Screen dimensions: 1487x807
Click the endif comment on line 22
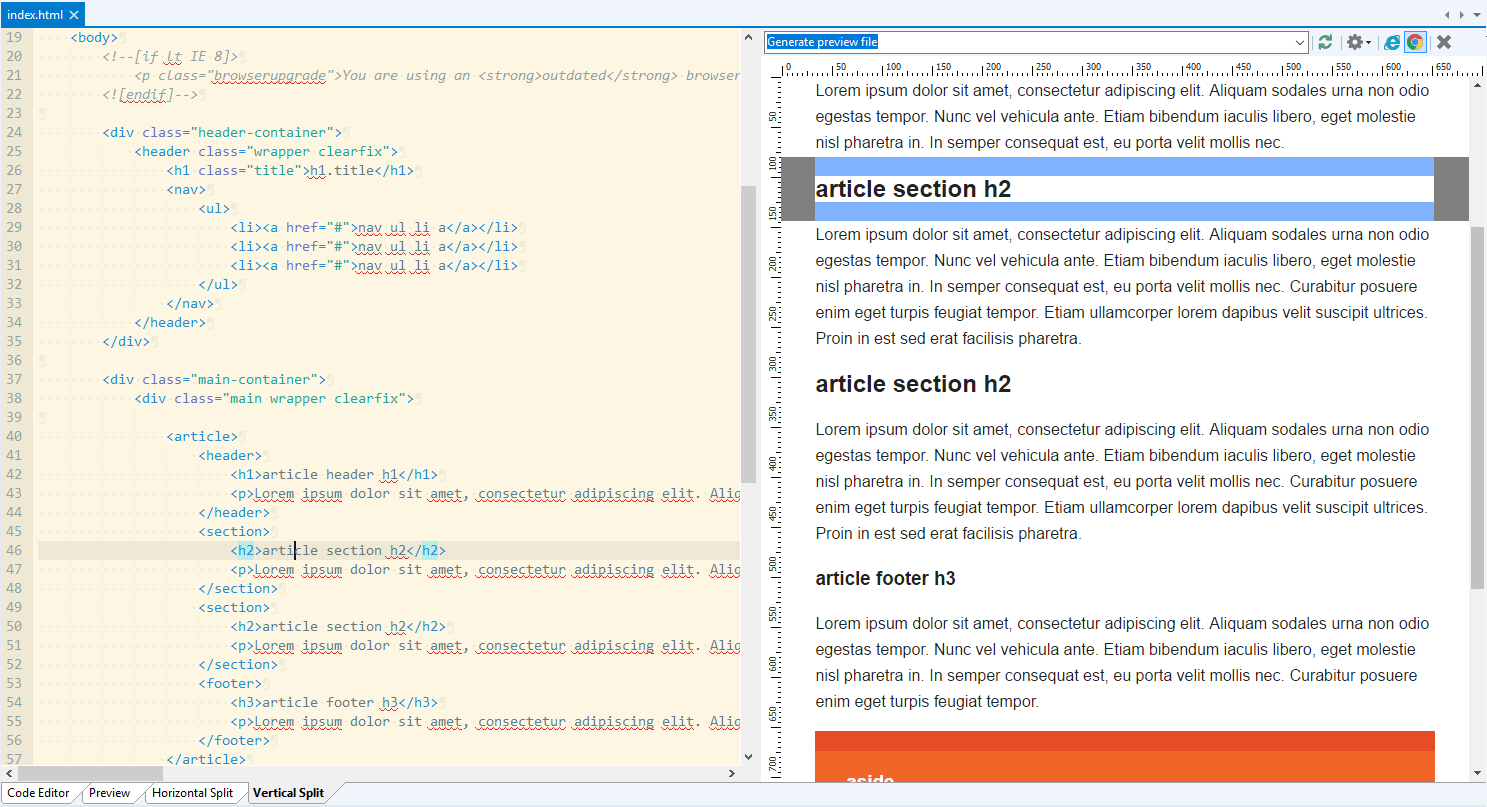coord(150,94)
